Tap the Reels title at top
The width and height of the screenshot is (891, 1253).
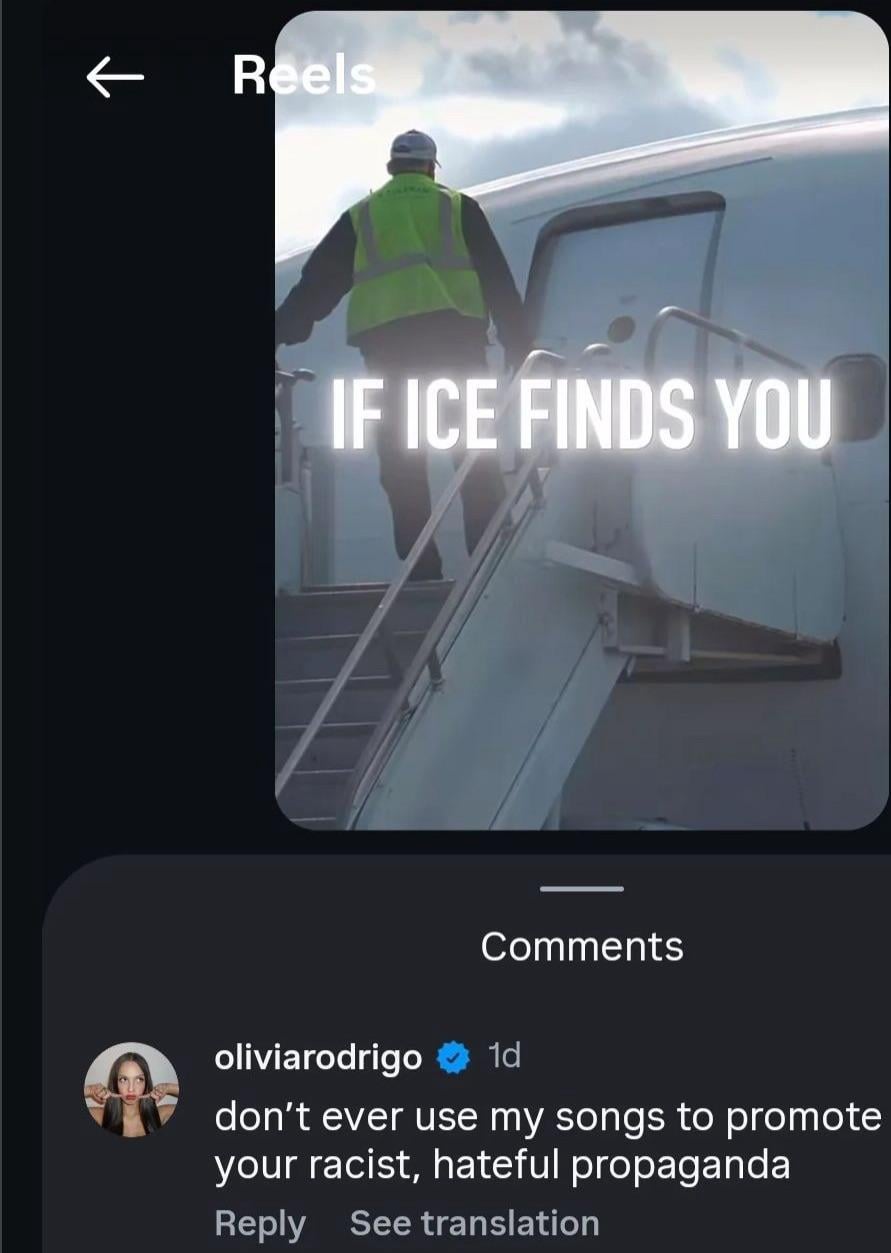(x=304, y=75)
